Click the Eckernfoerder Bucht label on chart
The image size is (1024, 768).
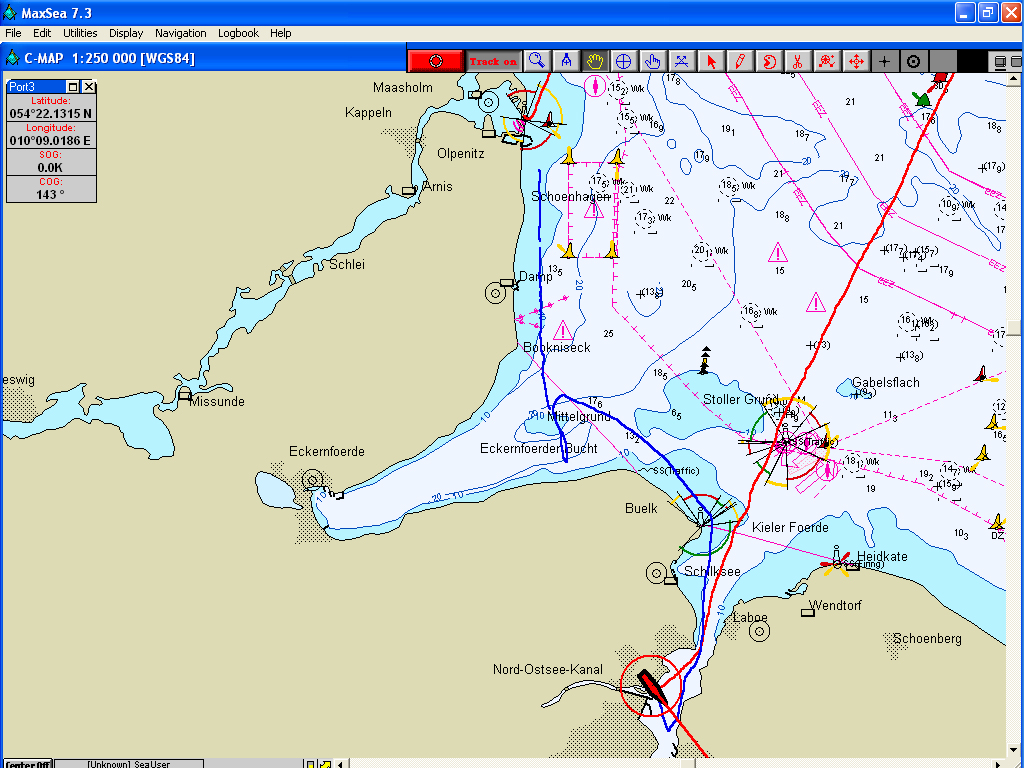[538, 449]
